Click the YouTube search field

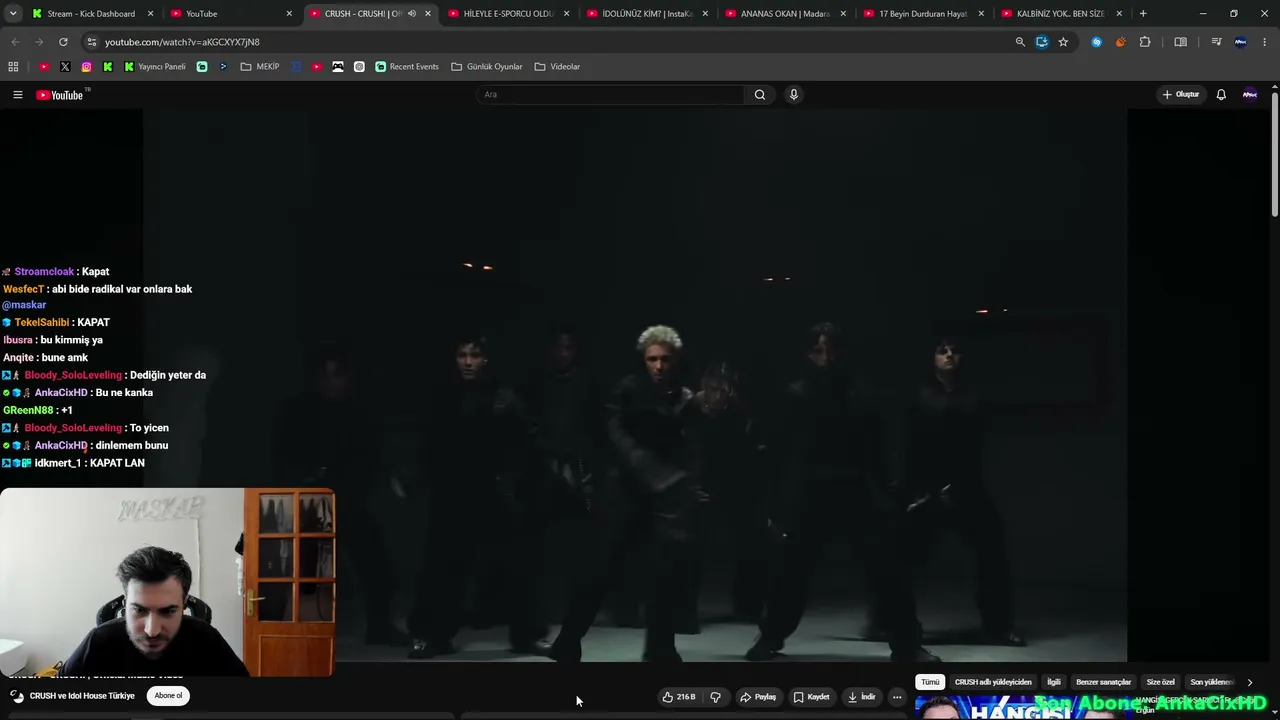pyautogui.click(x=610, y=95)
